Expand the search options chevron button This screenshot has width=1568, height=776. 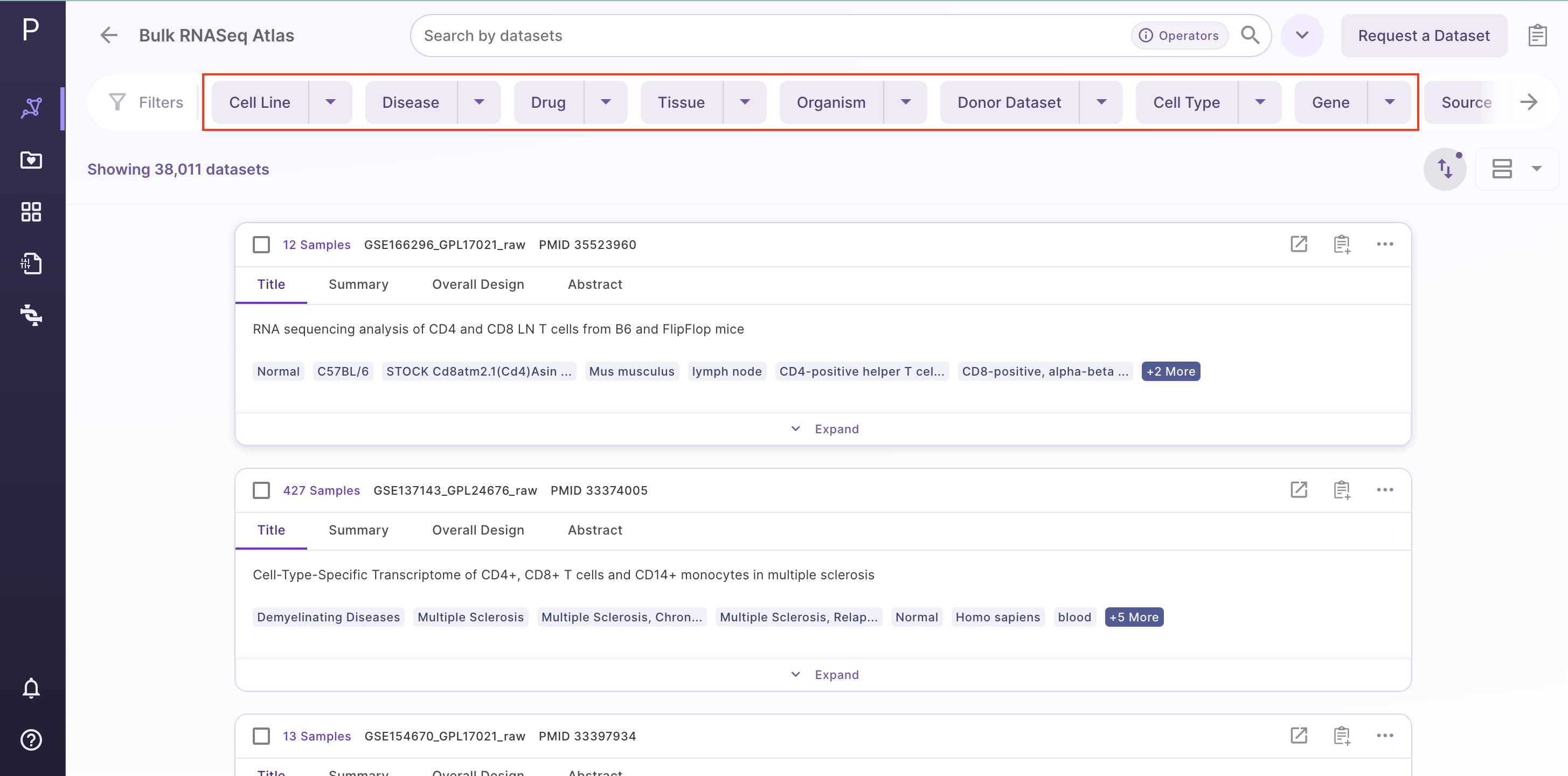coord(1302,36)
